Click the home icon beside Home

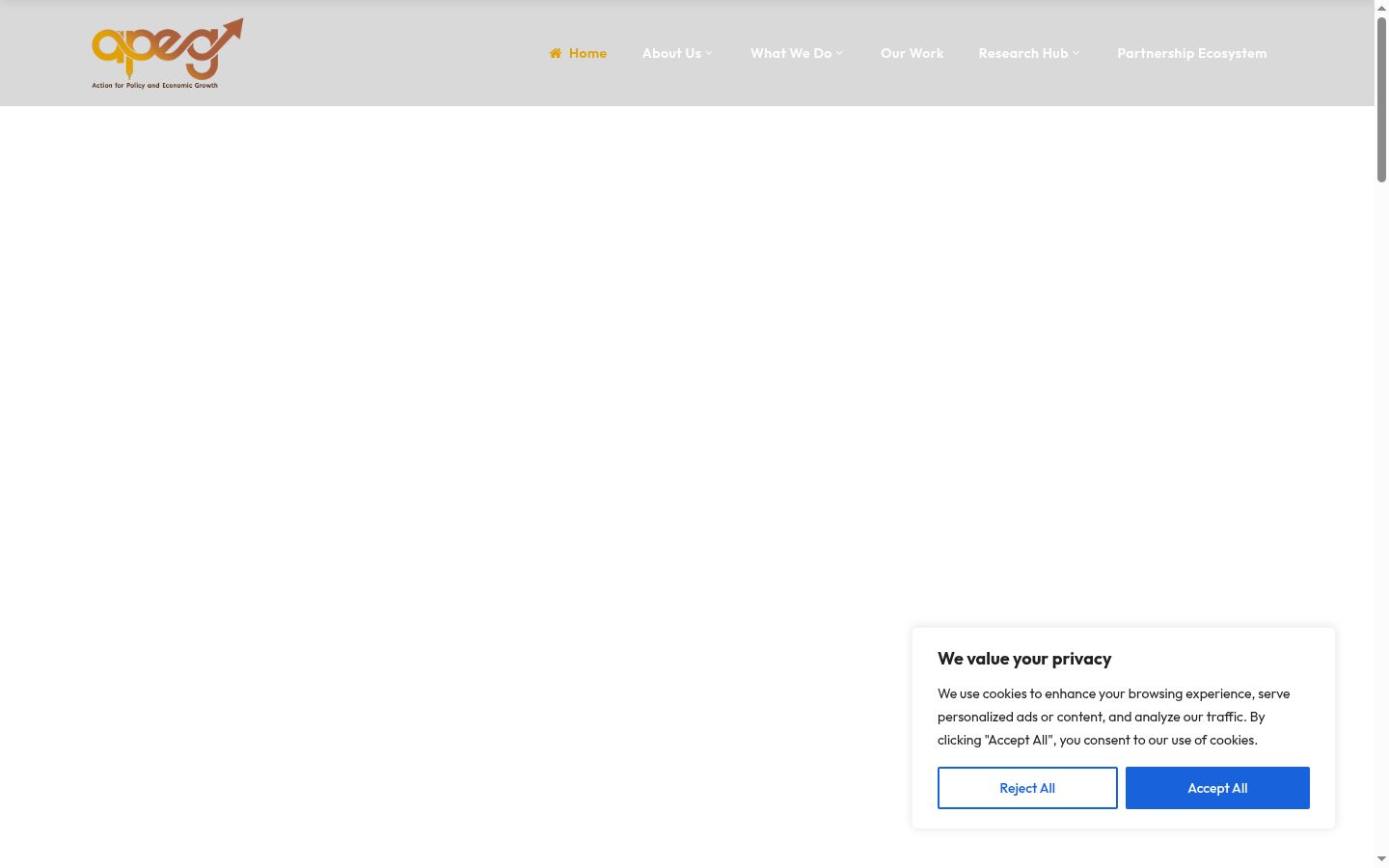556,53
